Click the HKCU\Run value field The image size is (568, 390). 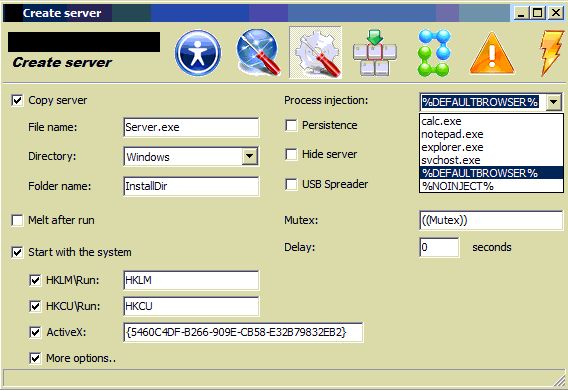pyautogui.click(x=191, y=306)
